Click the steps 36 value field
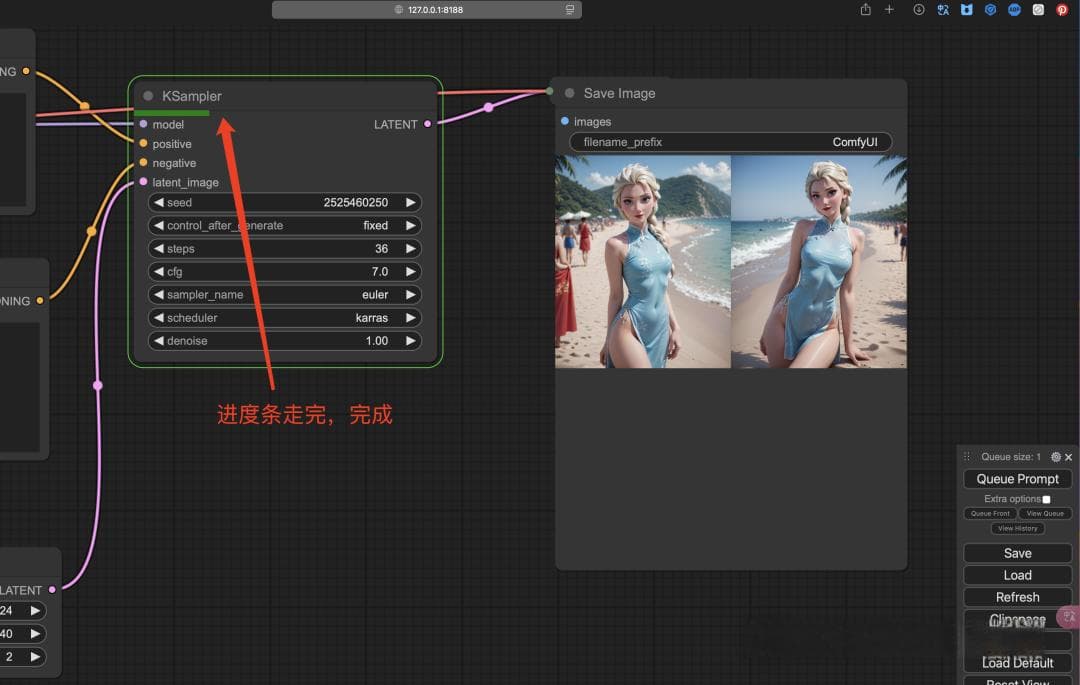 (284, 249)
